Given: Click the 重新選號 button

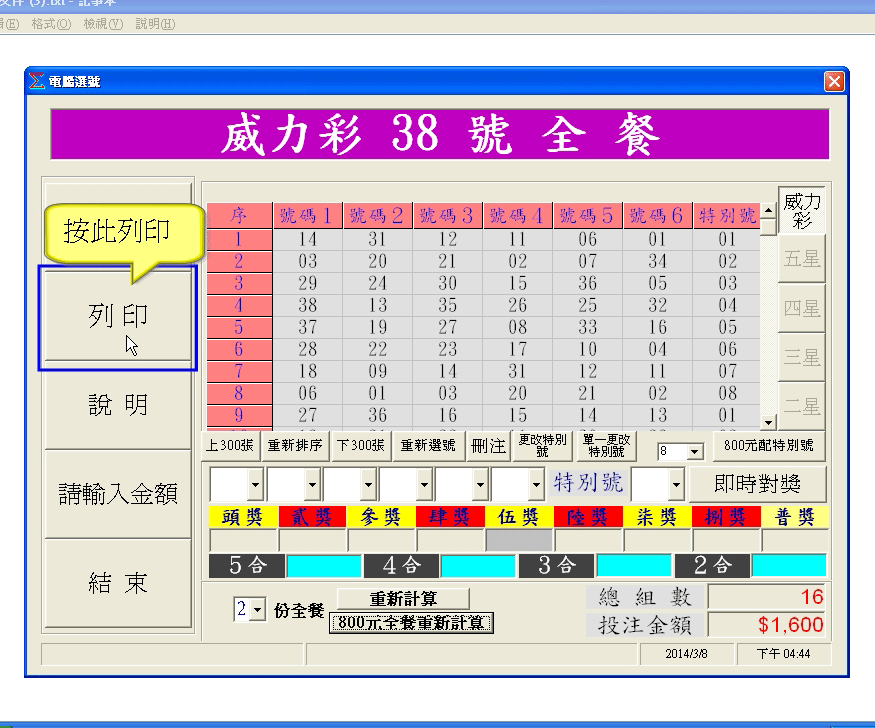Looking at the screenshot, I should coord(428,446).
